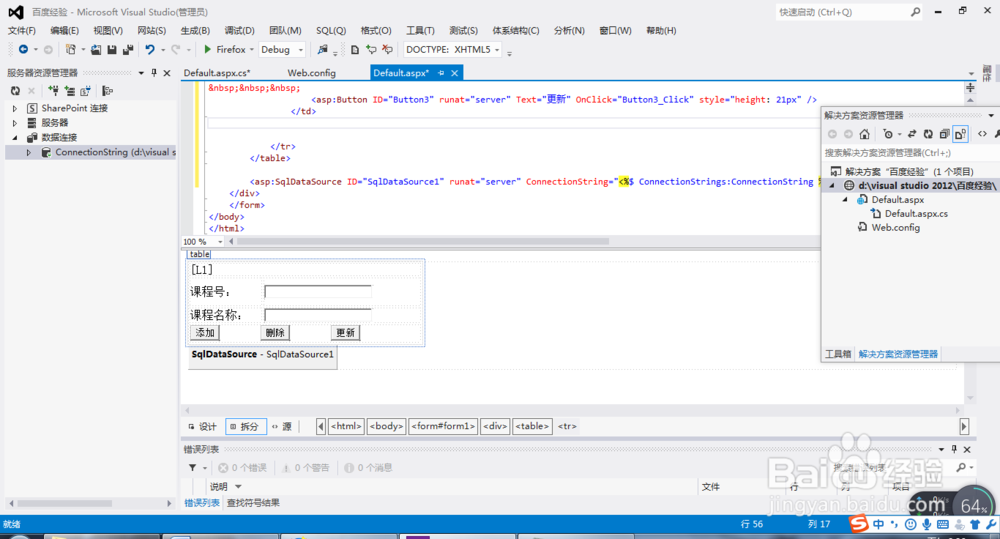Click the Undo arrow icon
This screenshot has height=539, width=1000.
coord(150,49)
